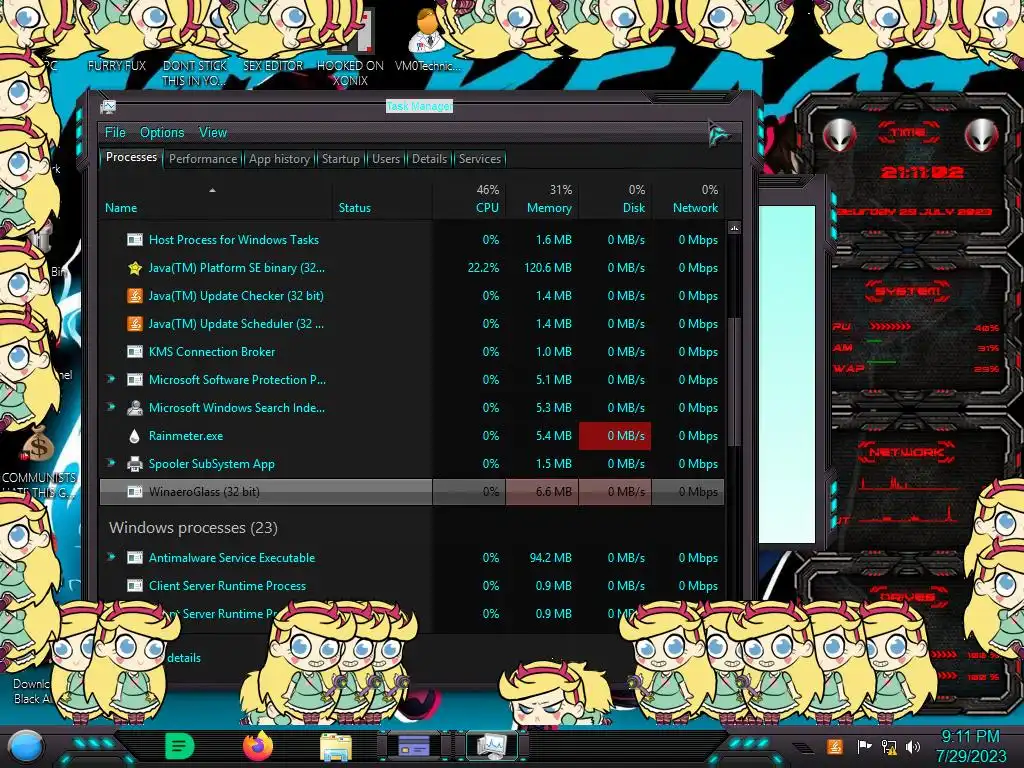
Task: Select the WinaeroGlass (32 bit) row
Action: coord(412,492)
